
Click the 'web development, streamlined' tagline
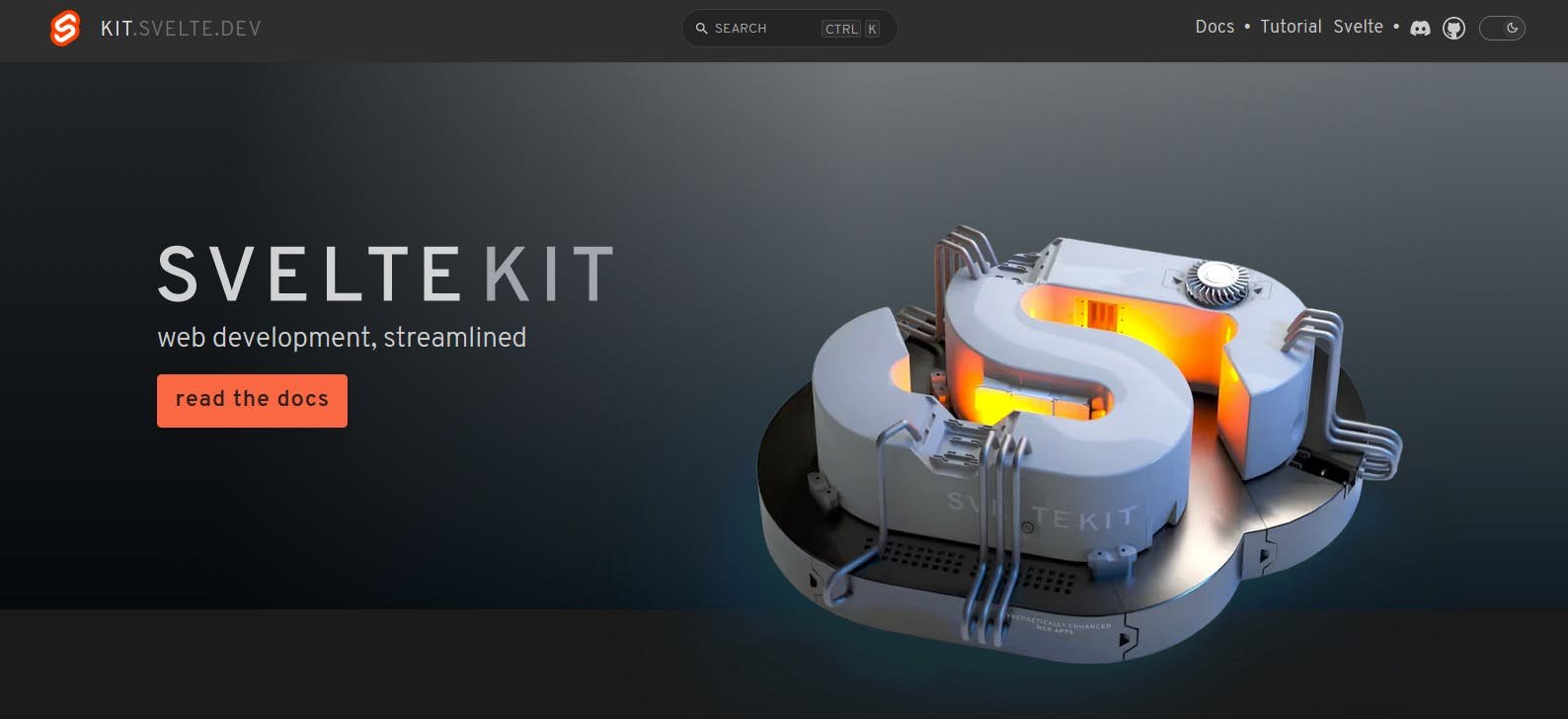342,338
